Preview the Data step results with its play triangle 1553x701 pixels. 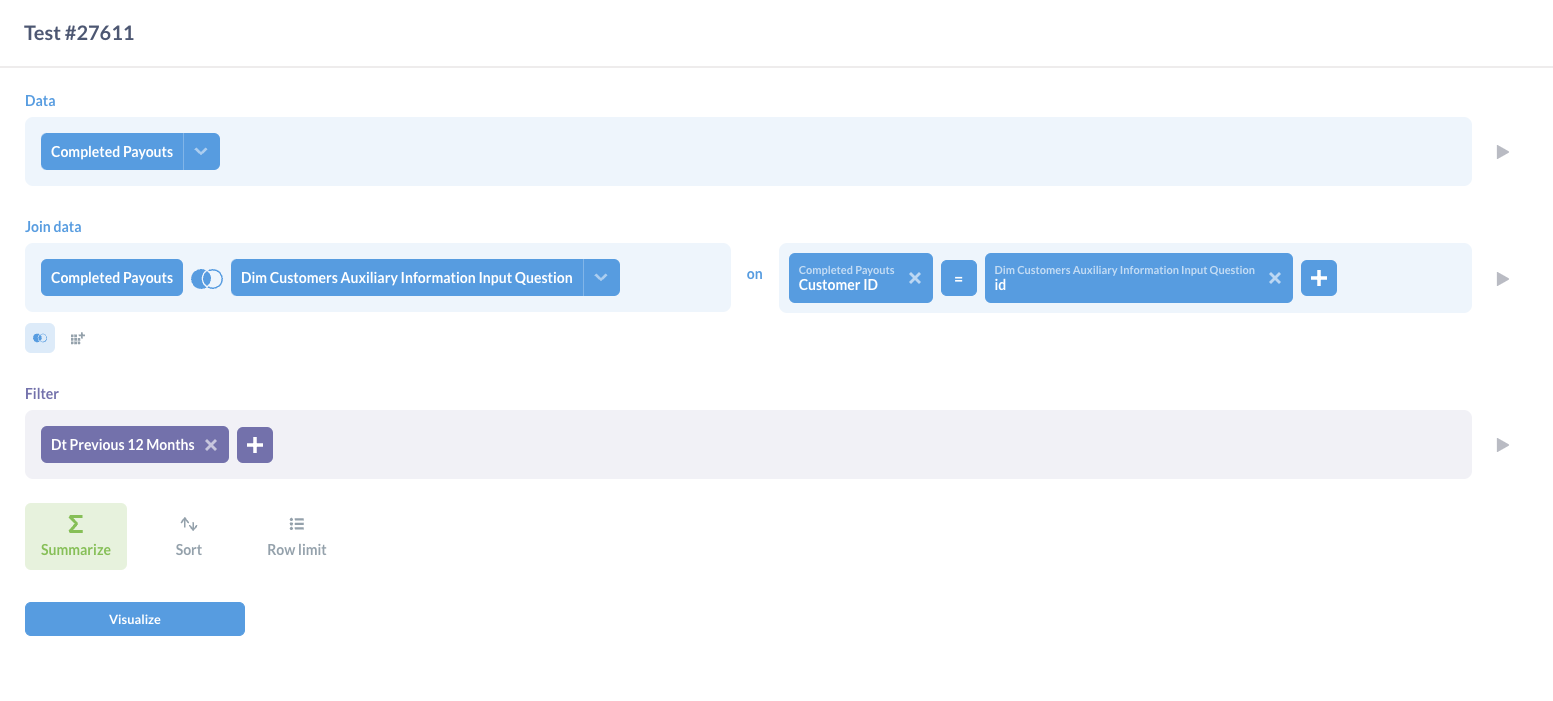pos(1502,151)
